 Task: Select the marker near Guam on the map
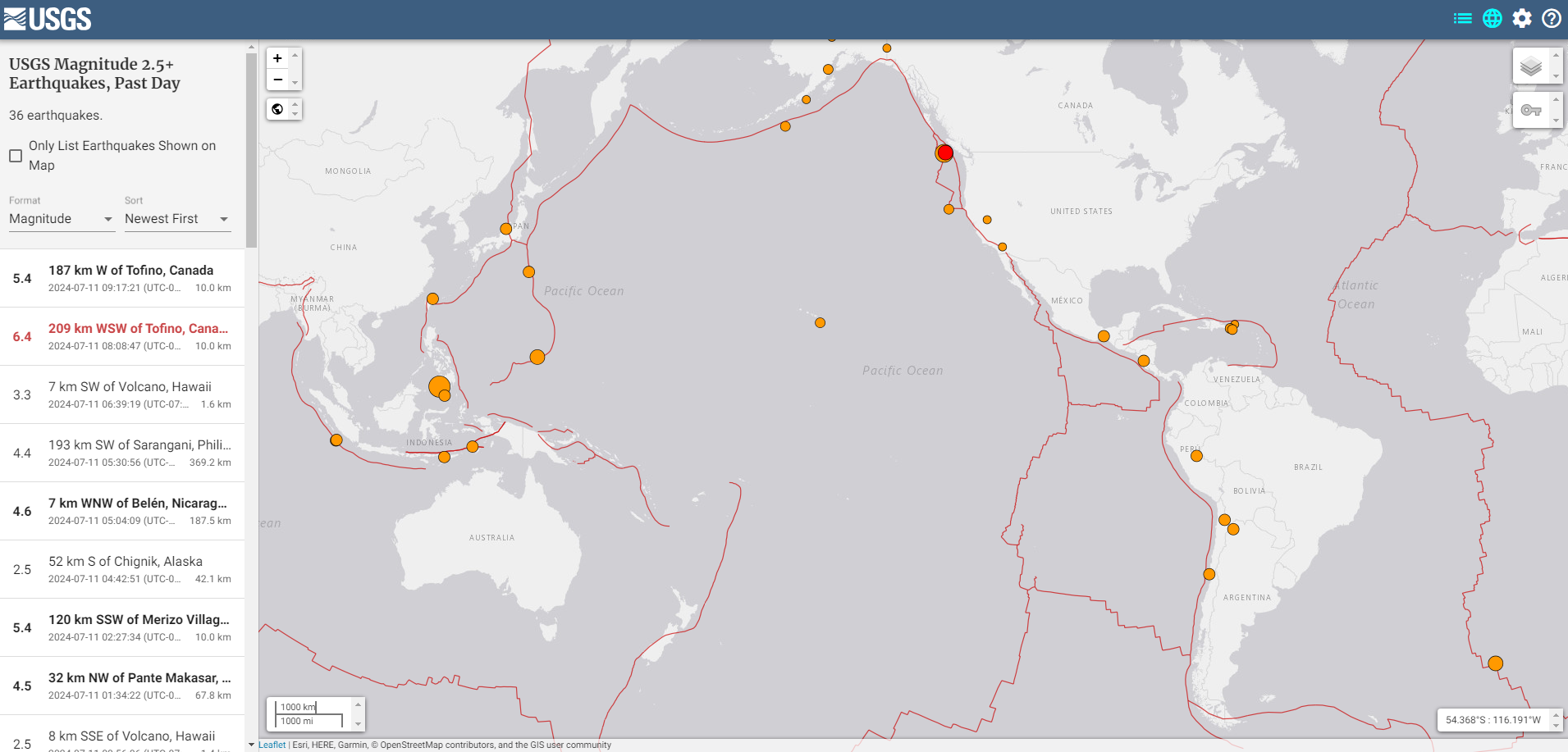click(x=537, y=357)
